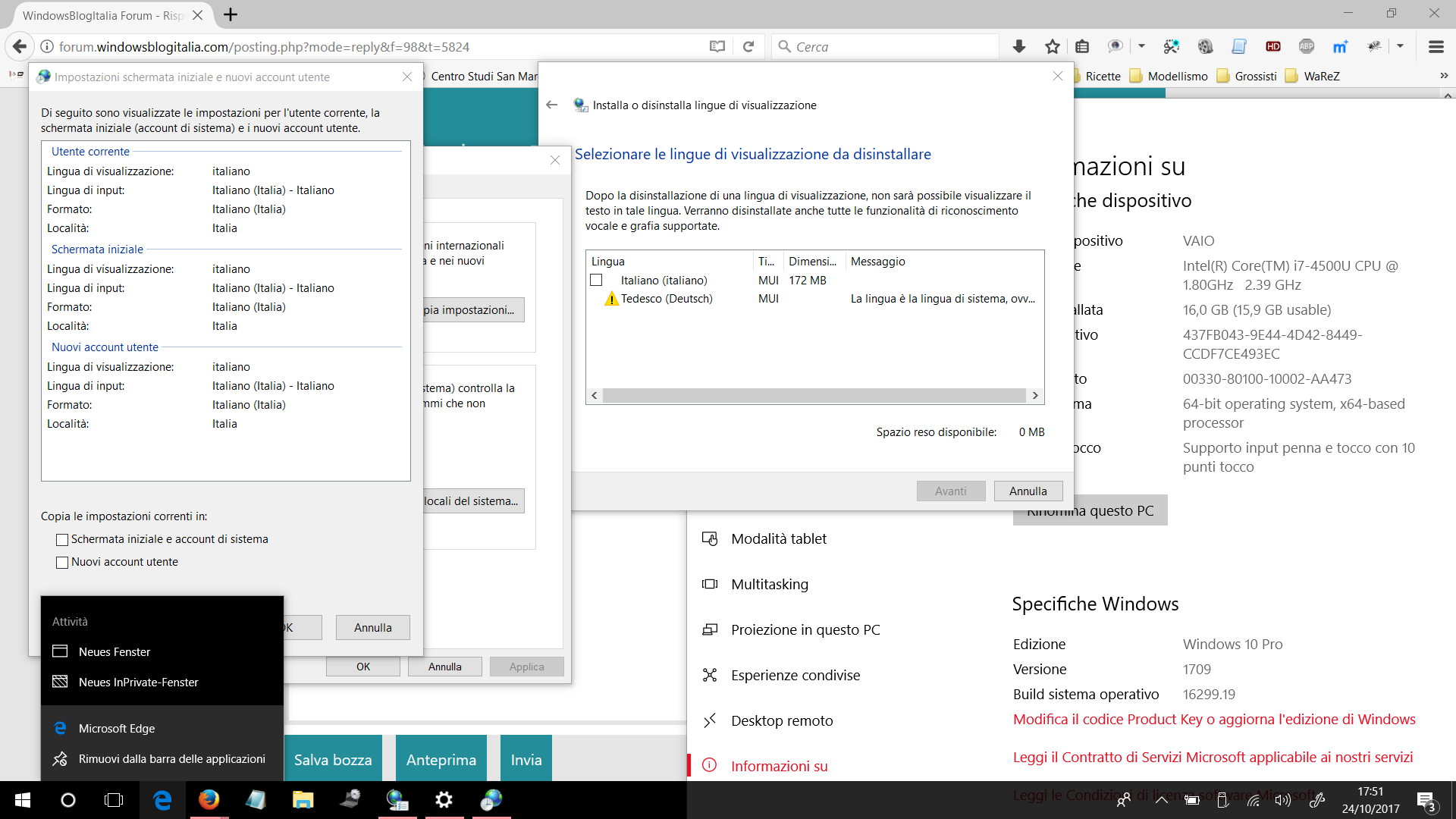This screenshot has height=819, width=1456.
Task: Click the browser URL address field
Action: [379, 46]
